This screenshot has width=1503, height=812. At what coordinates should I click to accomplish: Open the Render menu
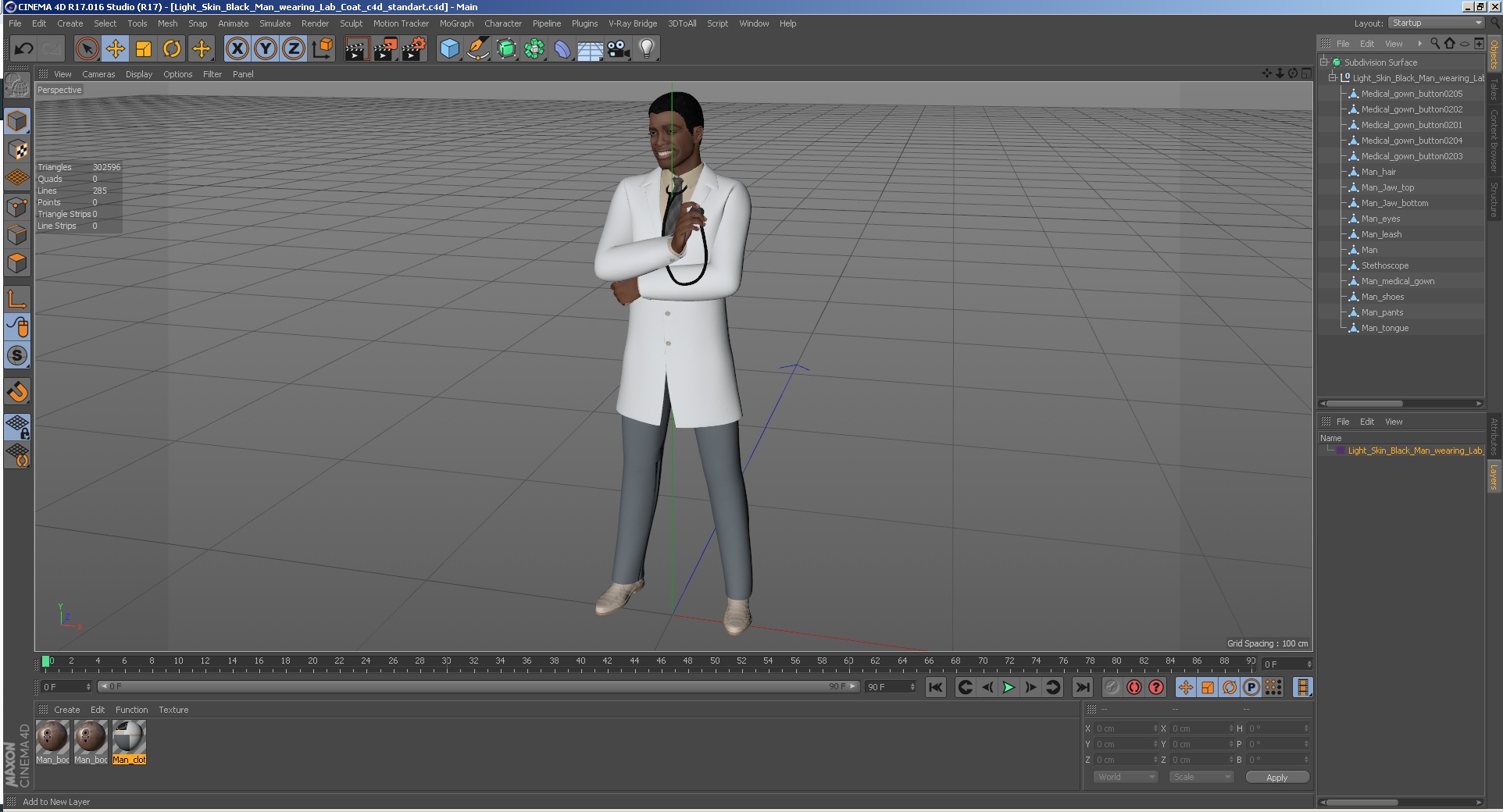pos(315,23)
